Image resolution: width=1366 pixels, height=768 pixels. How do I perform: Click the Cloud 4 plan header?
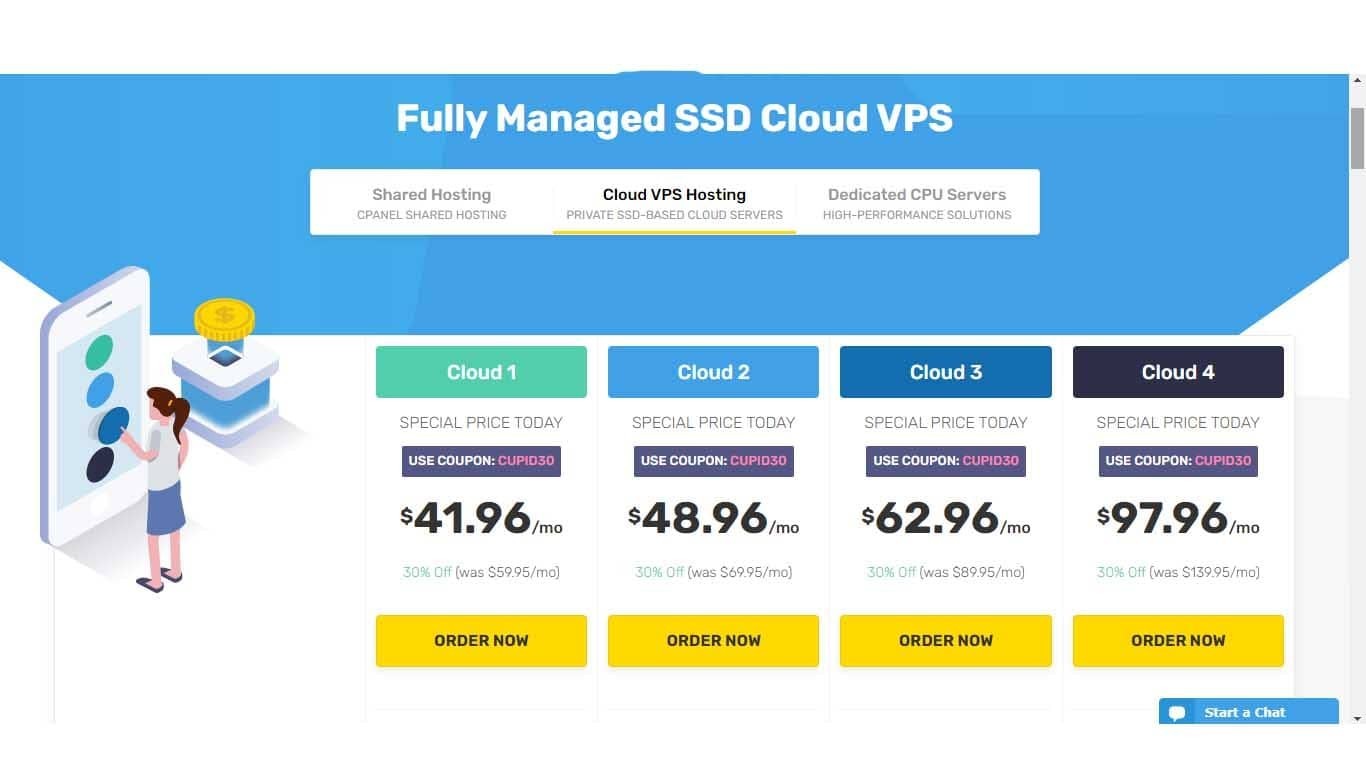pos(1178,372)
